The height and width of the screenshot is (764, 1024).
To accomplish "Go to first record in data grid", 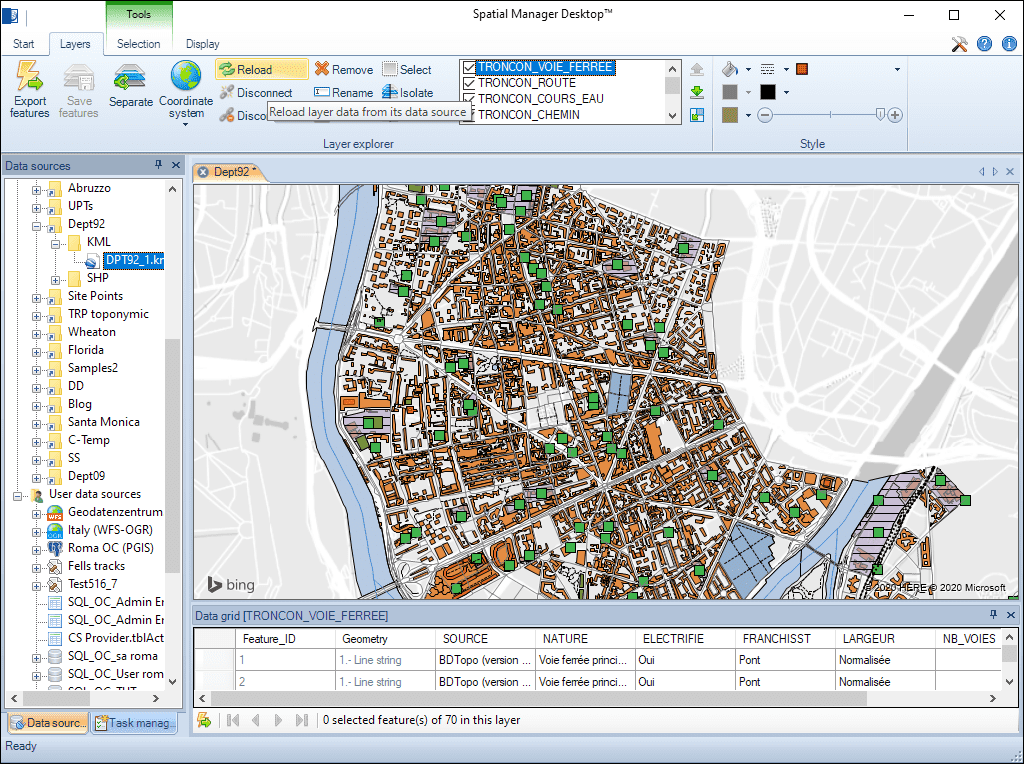I will point(232,720).
